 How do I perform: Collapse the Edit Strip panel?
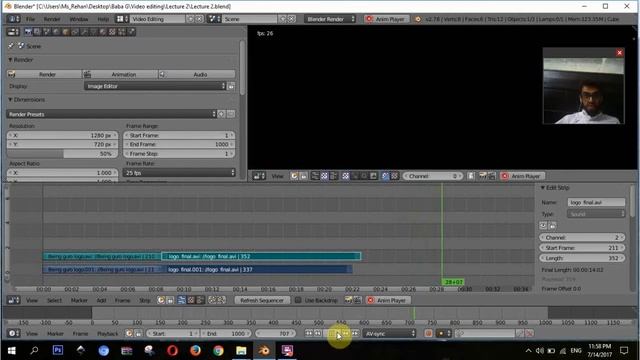[543, 188]
